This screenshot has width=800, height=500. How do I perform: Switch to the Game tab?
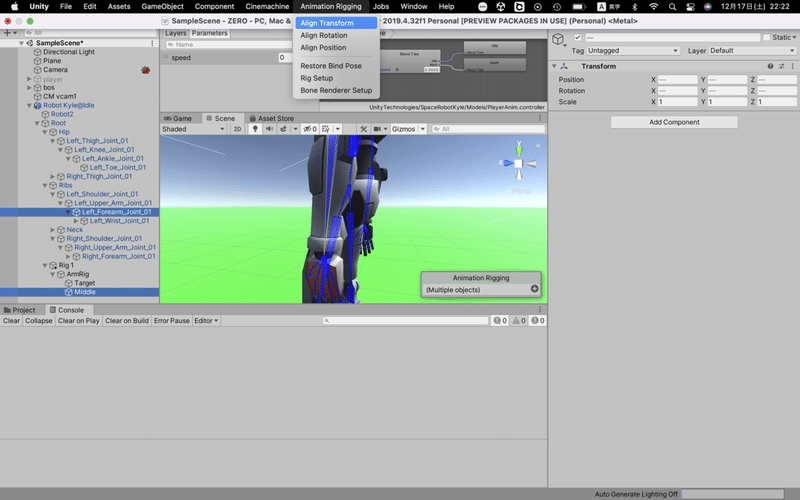178,118
